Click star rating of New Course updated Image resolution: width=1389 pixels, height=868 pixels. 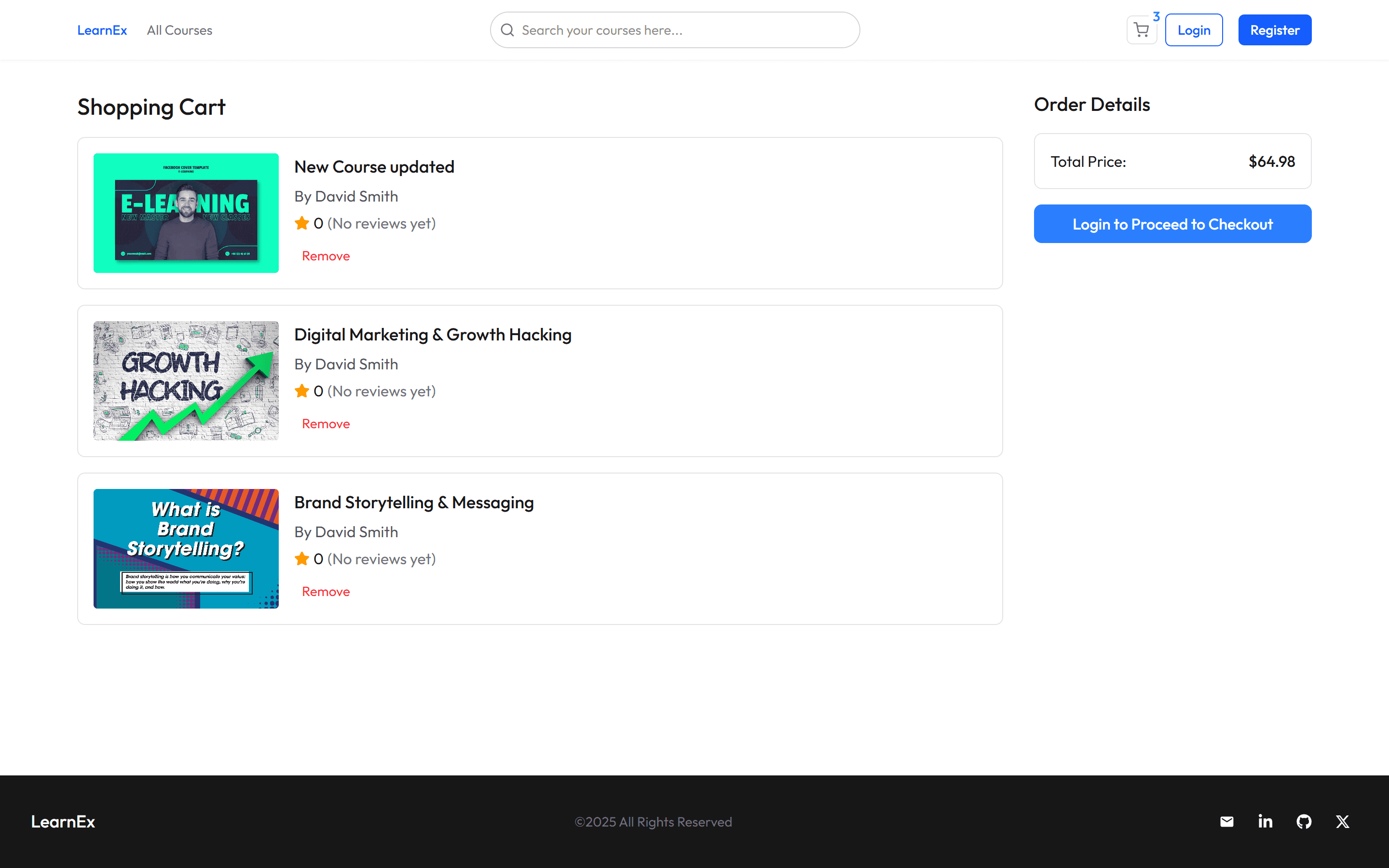[x=302, y=223]
